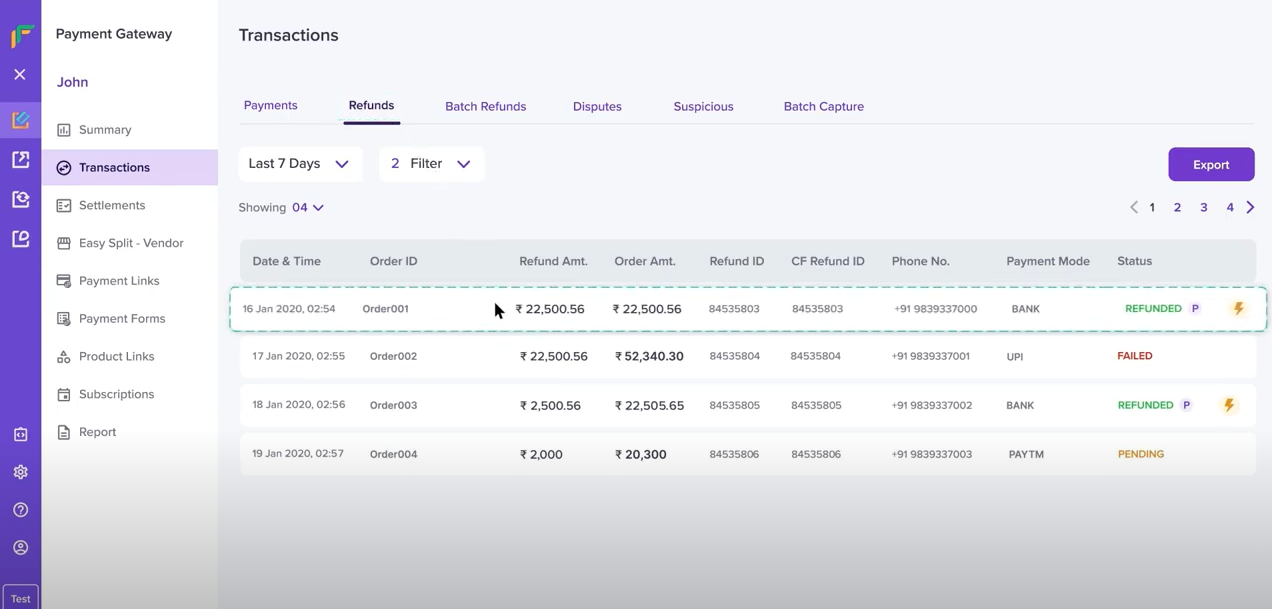The image size is (1272, 609).
Task: Click the Status column header
Action: tap(1134, 261)
